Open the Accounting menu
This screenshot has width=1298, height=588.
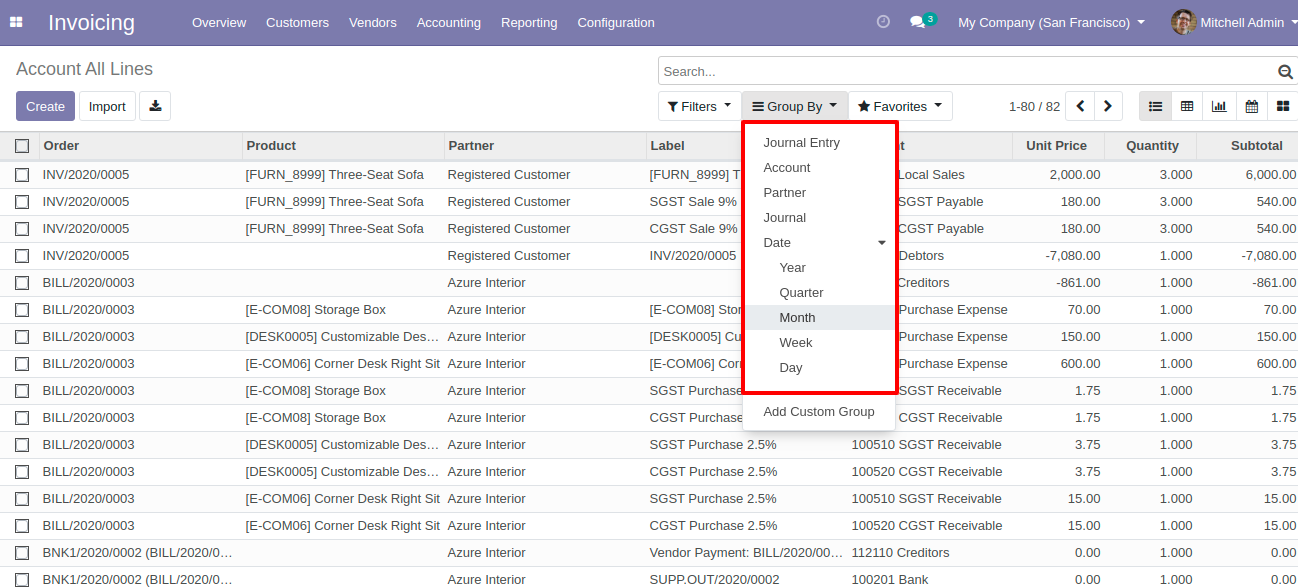(x=449, y=22)
